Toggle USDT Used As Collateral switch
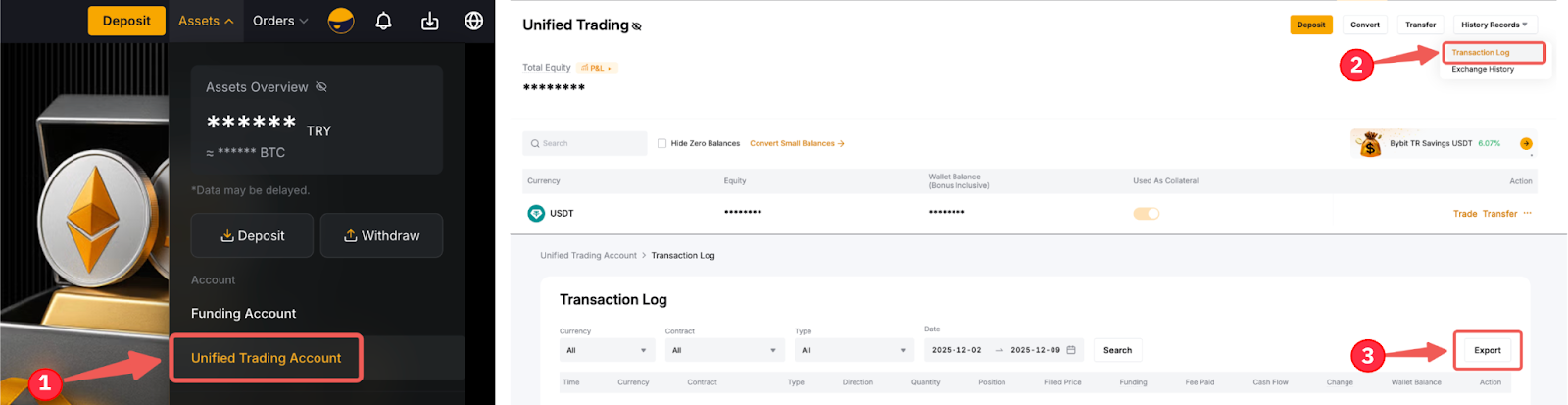Image resolution: width=1568 pixels, height=405 pixels. (1146, 213)
